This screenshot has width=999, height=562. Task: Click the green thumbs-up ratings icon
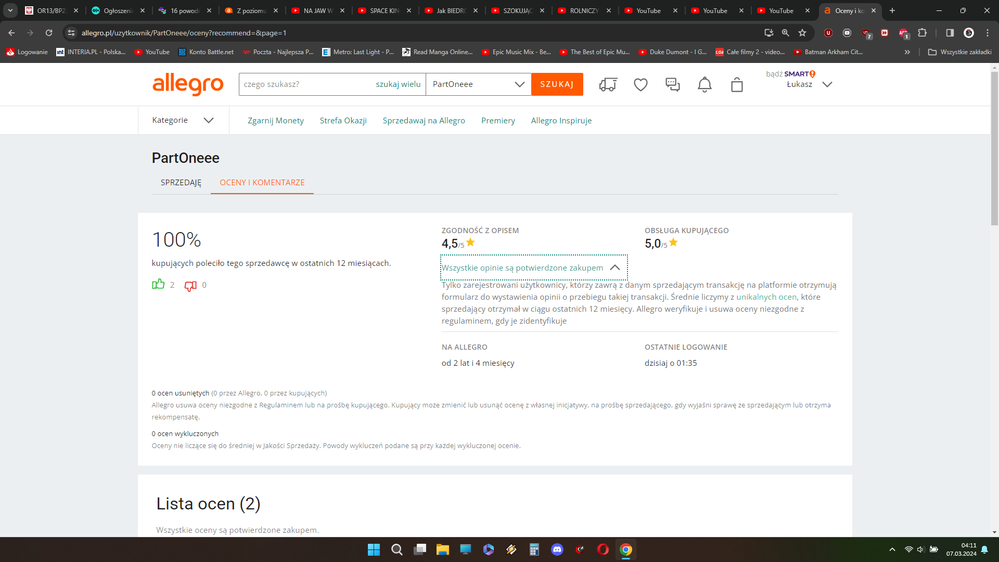tap(158, 284)
